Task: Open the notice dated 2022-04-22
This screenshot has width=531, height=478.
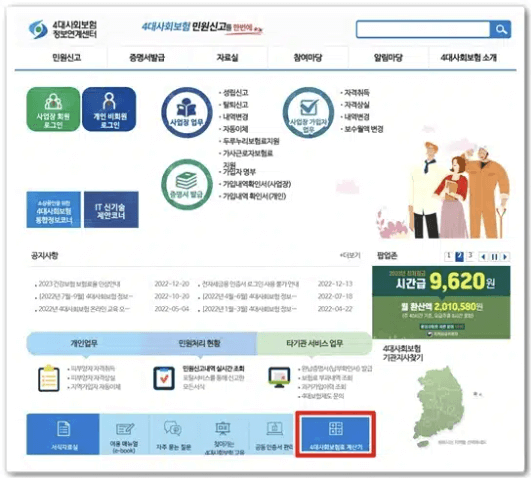Action: click(x=250, y=309)
